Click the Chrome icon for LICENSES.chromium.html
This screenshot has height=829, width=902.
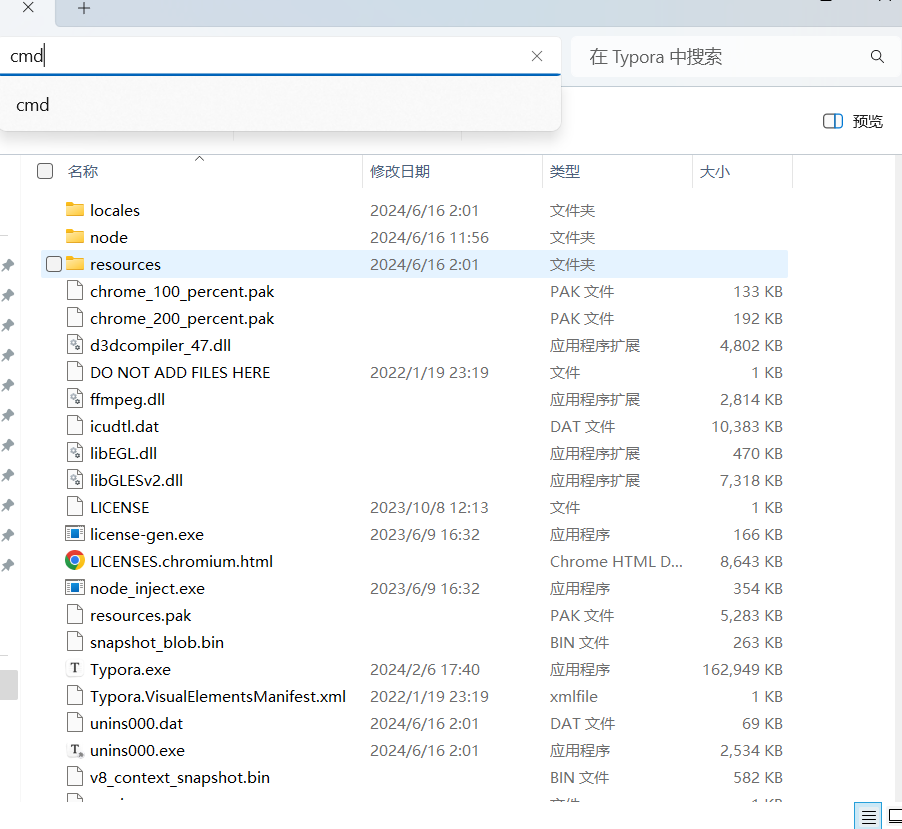(75, 561)
